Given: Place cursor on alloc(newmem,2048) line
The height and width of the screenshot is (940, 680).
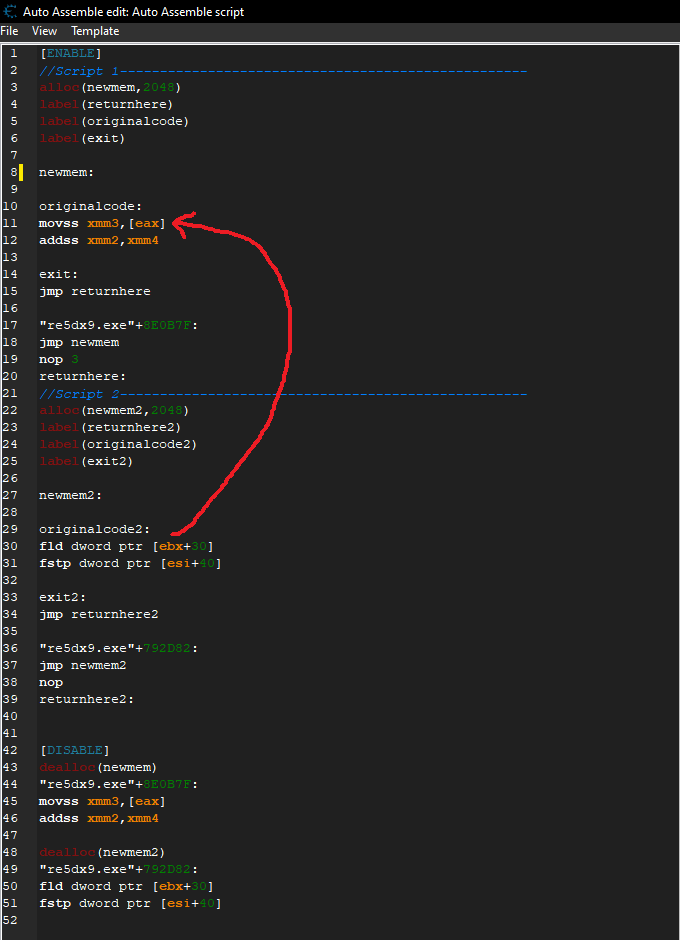Looking at the screenshot, I should [x=109, y=87].
